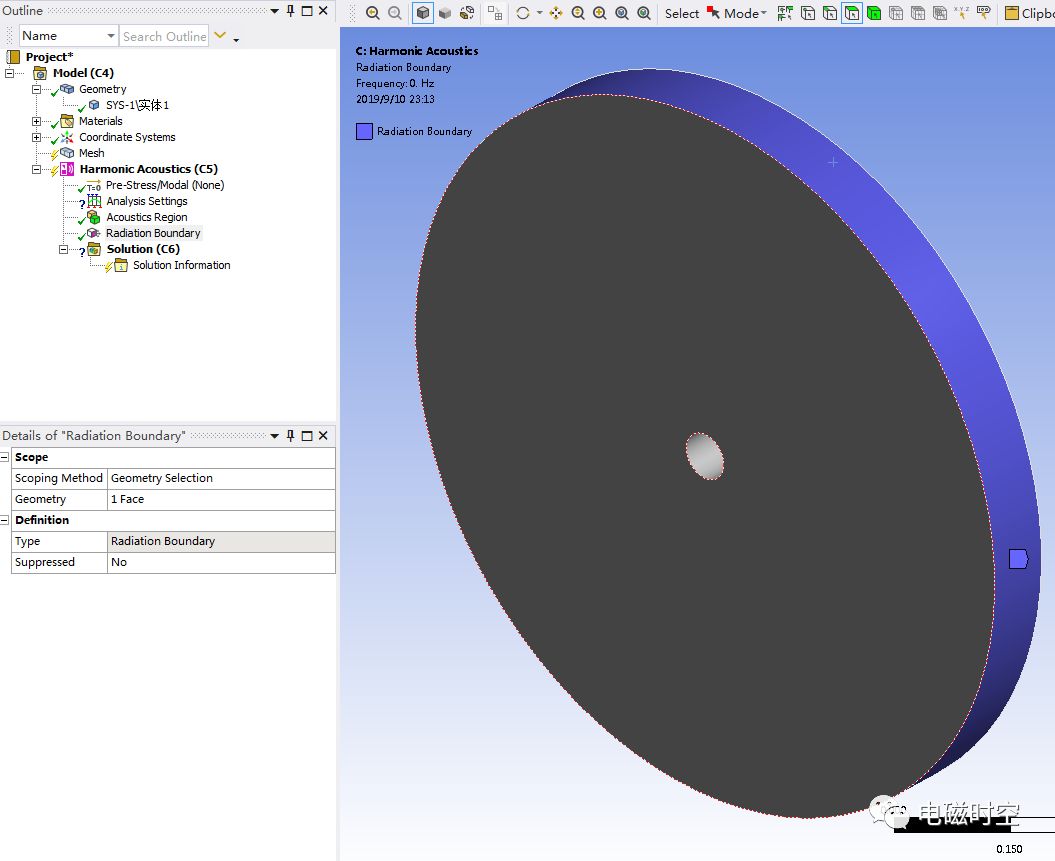Click the label selection icon
The image size is (1055, 861).
point(984,13)
